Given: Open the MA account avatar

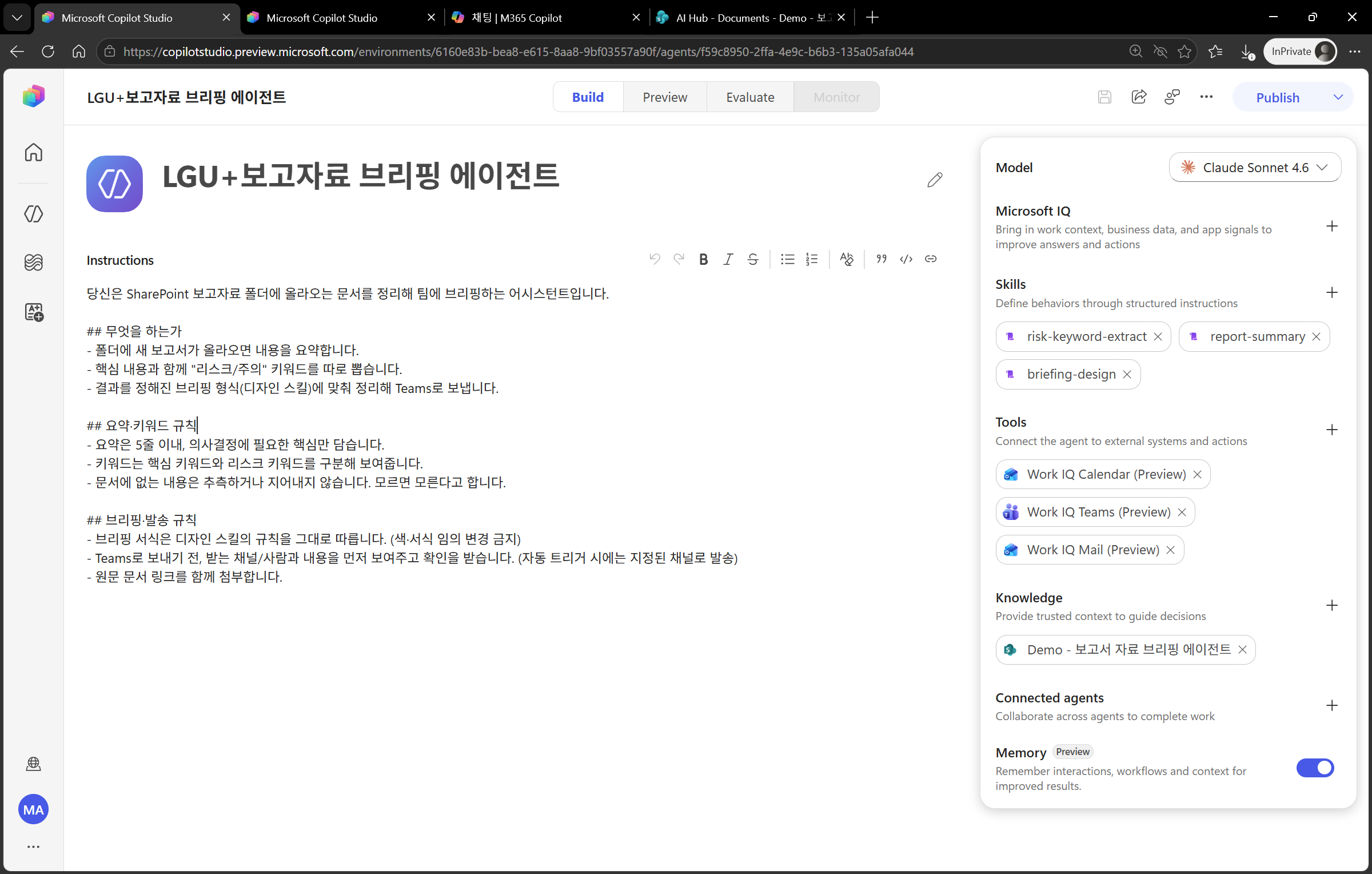Looking at the screenshot, I should (x=34, y=809).
